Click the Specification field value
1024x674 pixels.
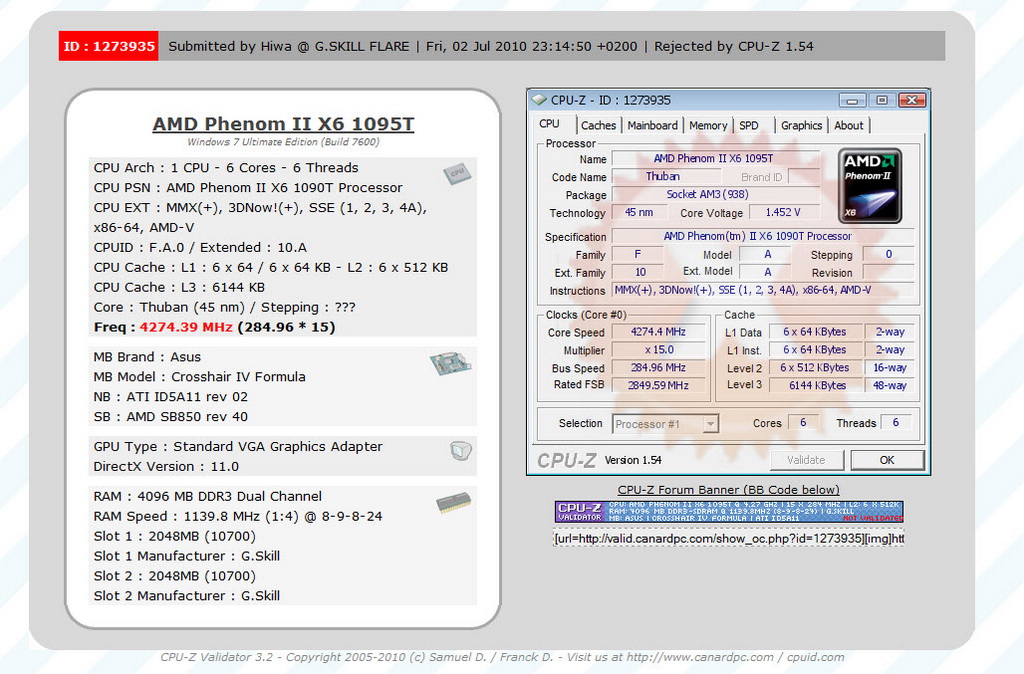pyautogui.click(x=762, y=236)
